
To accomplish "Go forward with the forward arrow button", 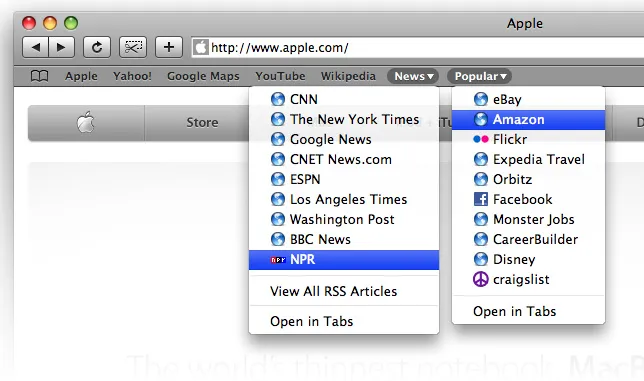I will (x=62, y=47).
